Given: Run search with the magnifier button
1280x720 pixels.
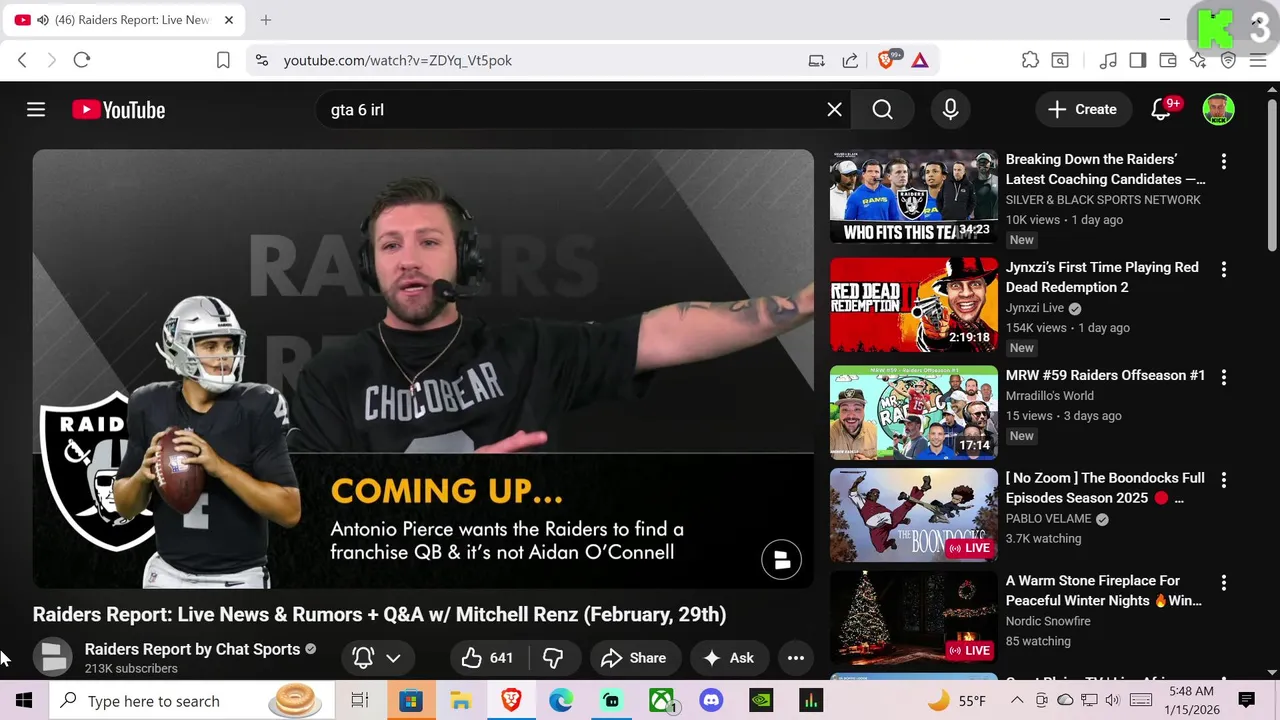Looking at the screenshot, I should click(882, 110).
